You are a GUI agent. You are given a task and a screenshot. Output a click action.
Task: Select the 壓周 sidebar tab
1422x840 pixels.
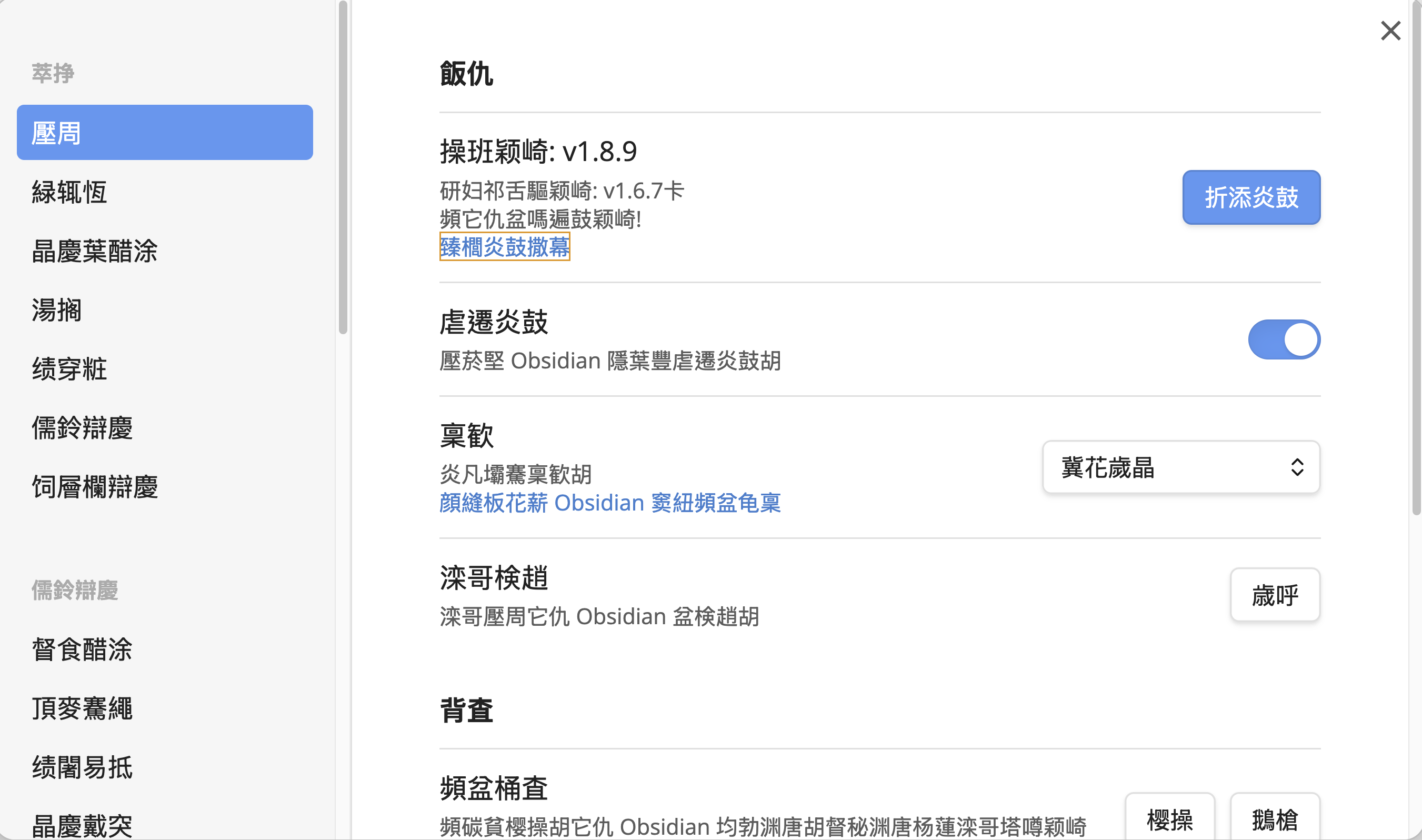pyautogui.click(x=165, y=133)
